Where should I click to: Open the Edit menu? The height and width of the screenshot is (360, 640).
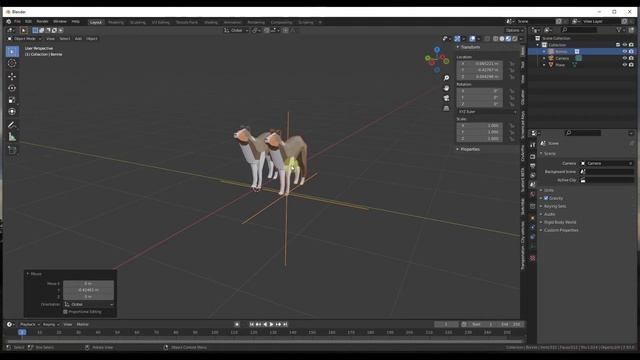[x=28, y=22]
